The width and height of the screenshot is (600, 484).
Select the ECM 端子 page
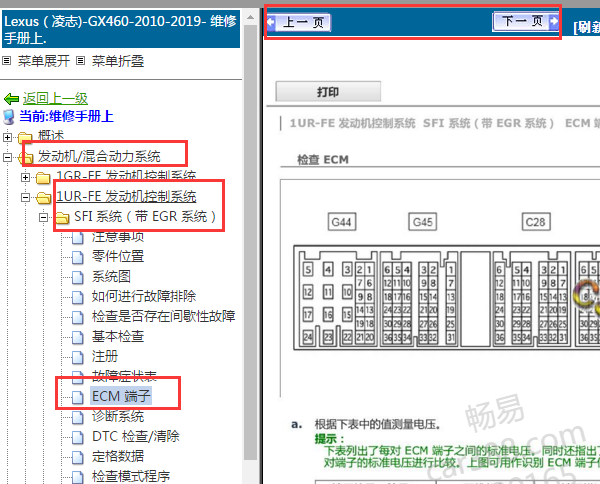121,396
